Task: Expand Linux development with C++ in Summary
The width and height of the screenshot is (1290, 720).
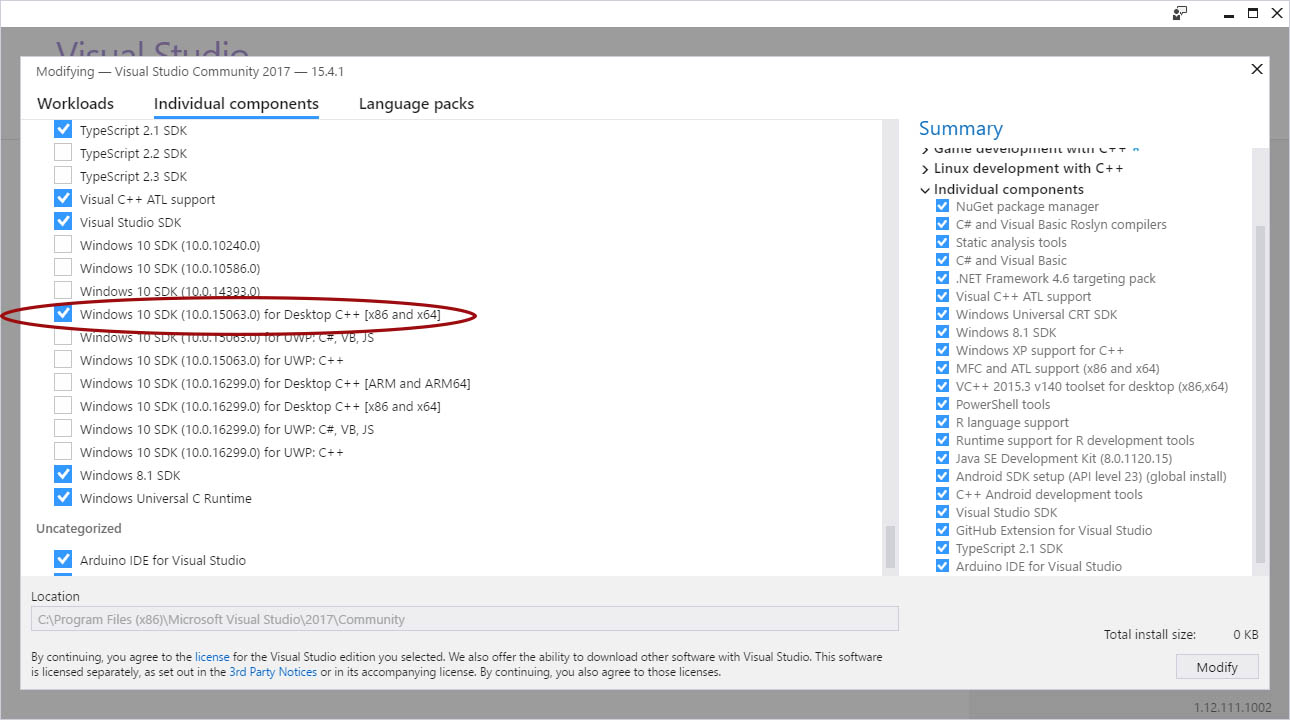Action: [x=925, y=169]
